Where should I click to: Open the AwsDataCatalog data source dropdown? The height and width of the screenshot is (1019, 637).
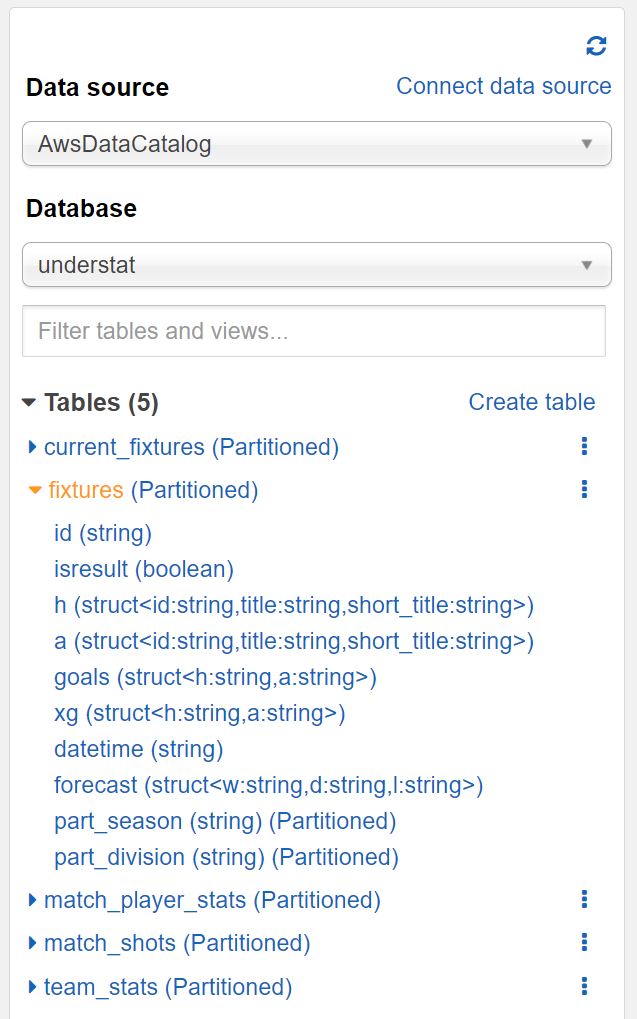point(316,144)
